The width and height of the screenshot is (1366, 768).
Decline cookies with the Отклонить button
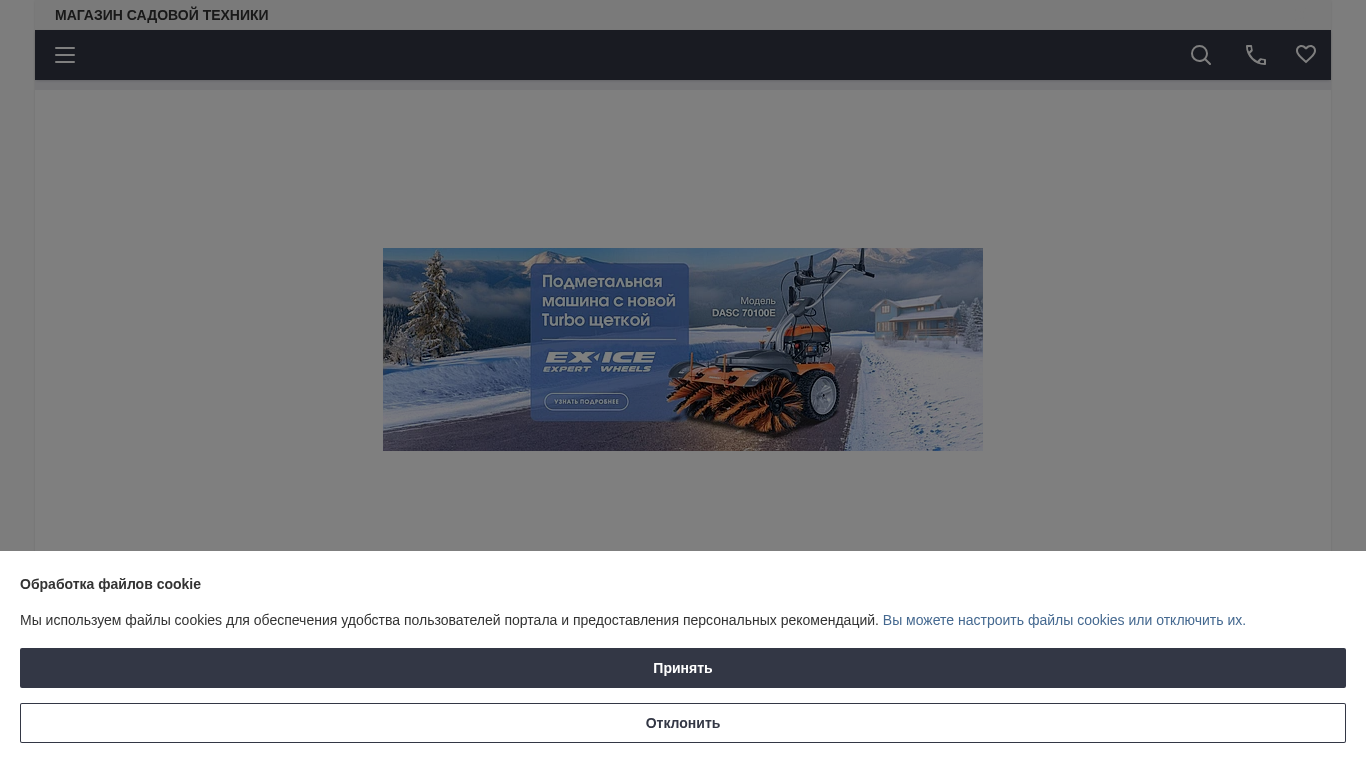pos(683,723)
